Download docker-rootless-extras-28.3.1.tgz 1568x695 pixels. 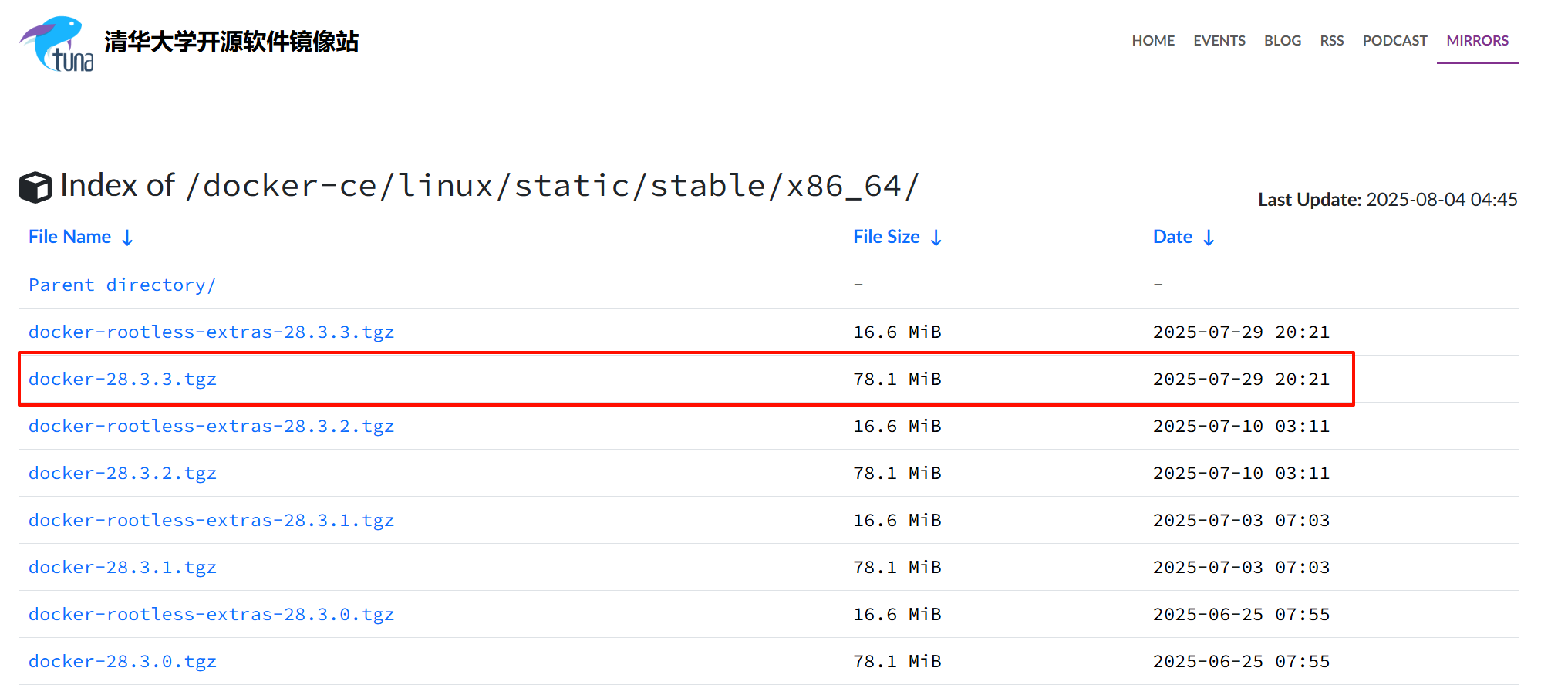(211, 521)
